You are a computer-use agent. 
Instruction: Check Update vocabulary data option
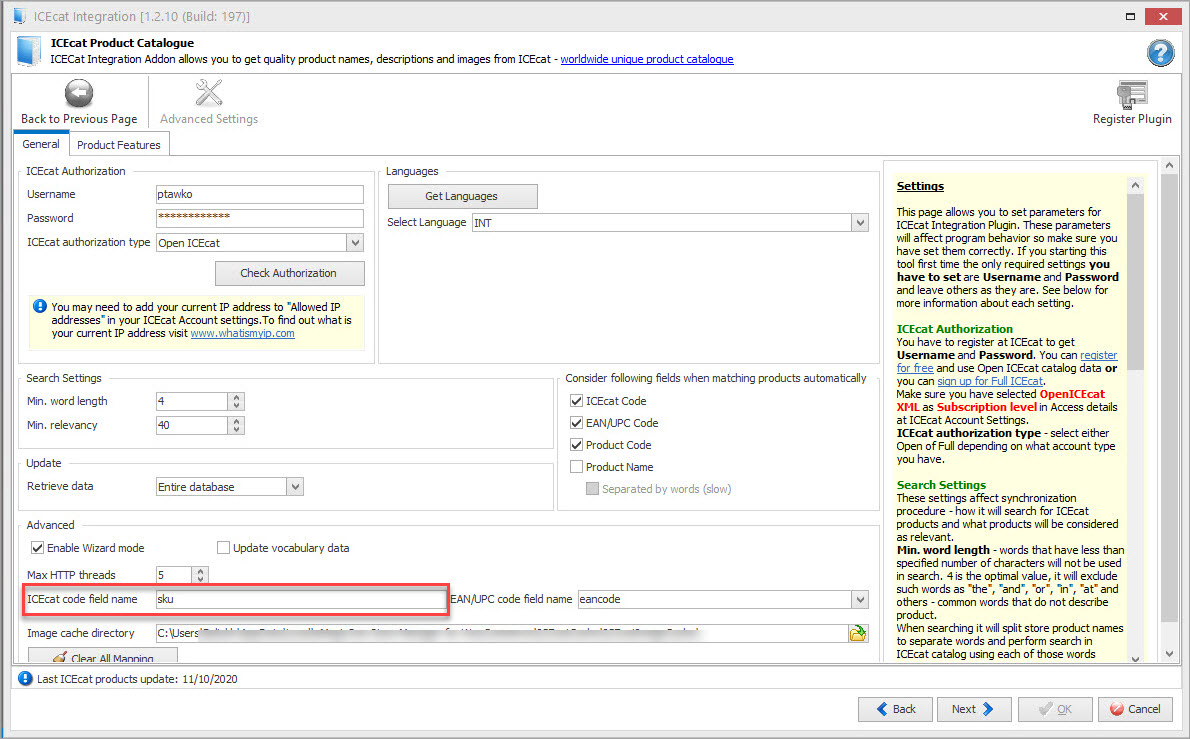(x=223, y=548)
